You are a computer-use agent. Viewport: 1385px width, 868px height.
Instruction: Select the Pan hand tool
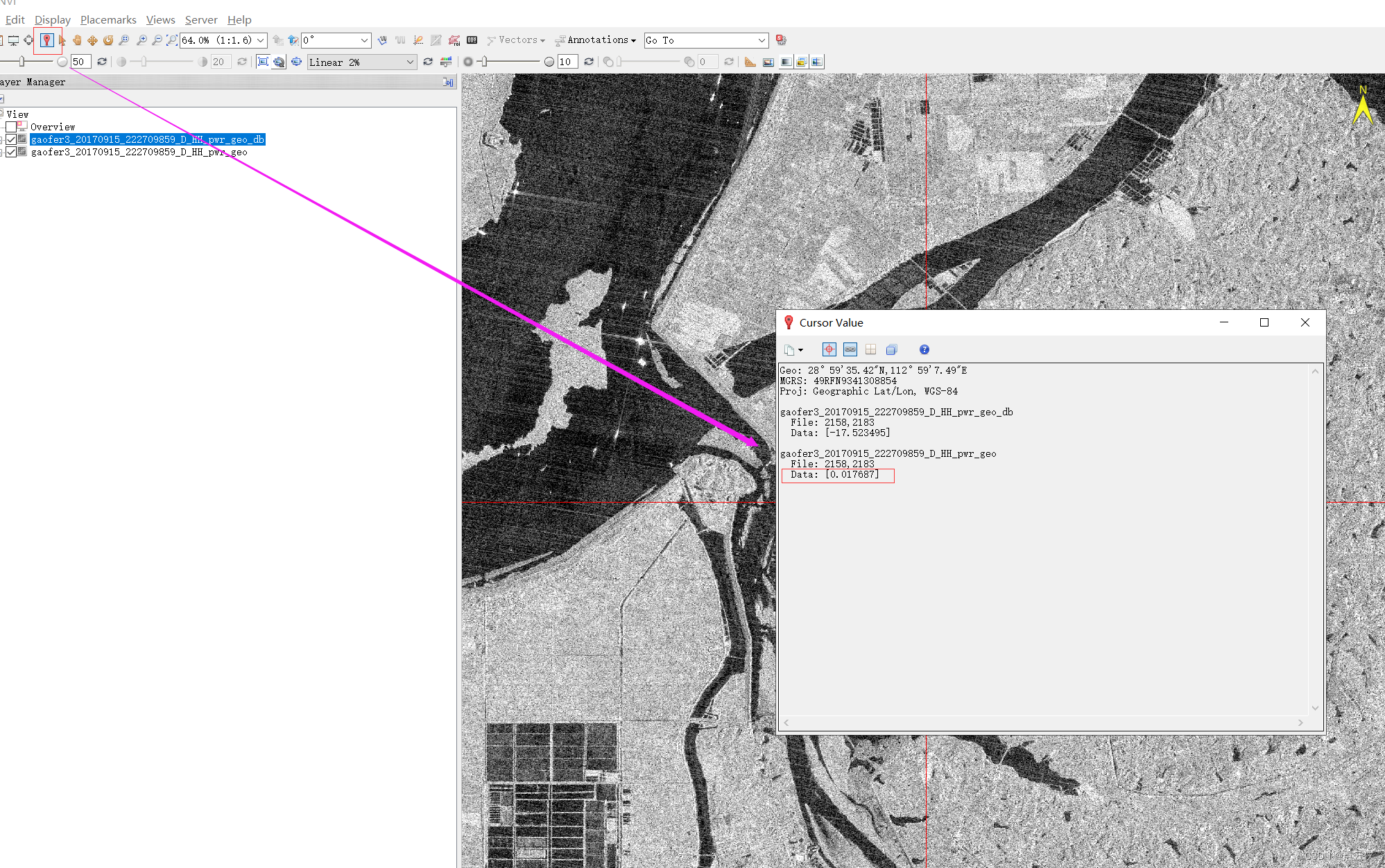(x=77, y=40)
